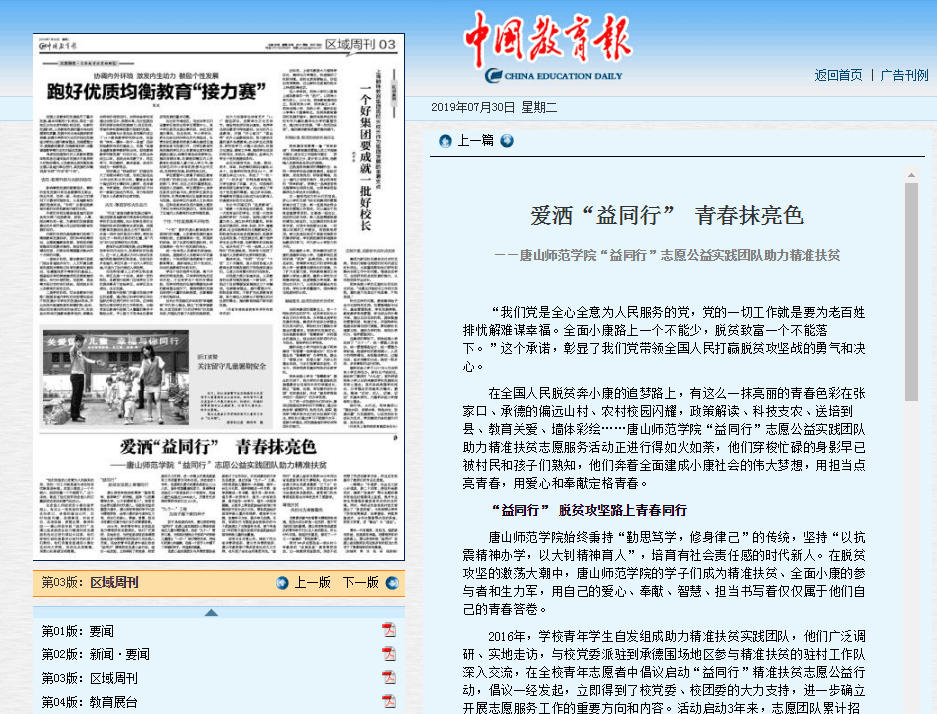
Task: Download PDF of 第01版 要闻
Action: coord(388,630)
